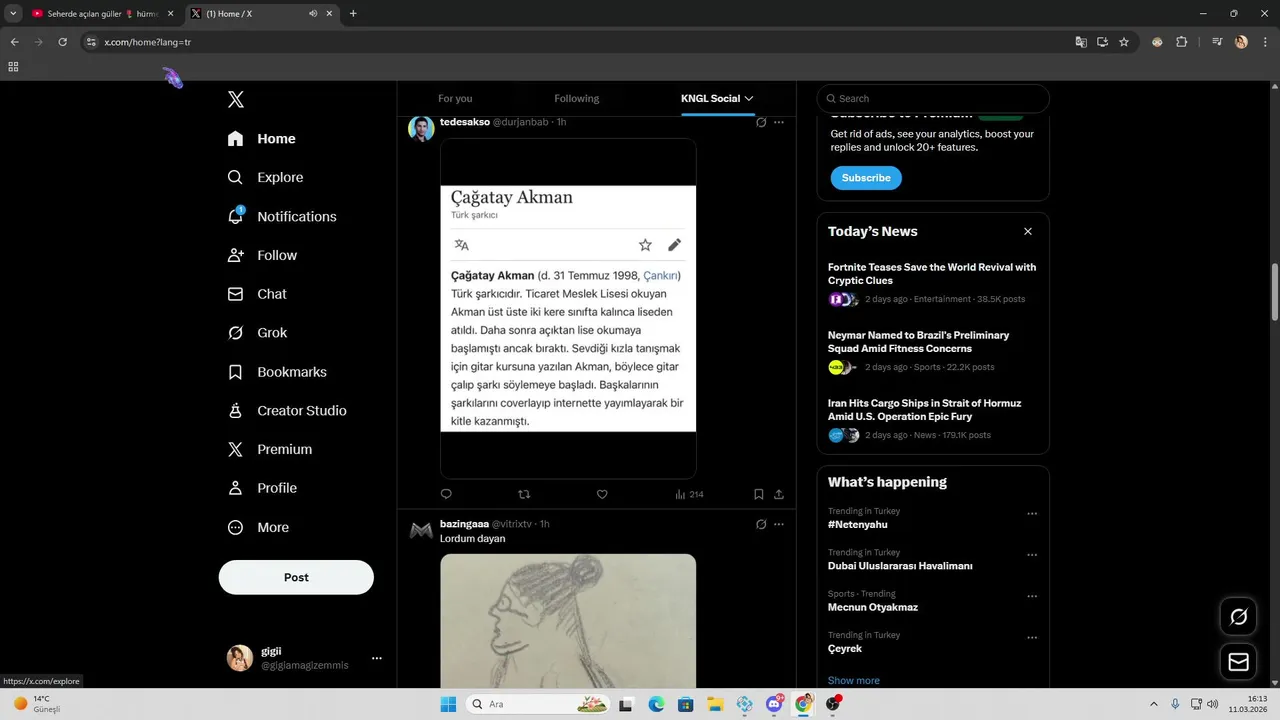Click gigii profile avatar at sidebar bottom

point(240,658)
